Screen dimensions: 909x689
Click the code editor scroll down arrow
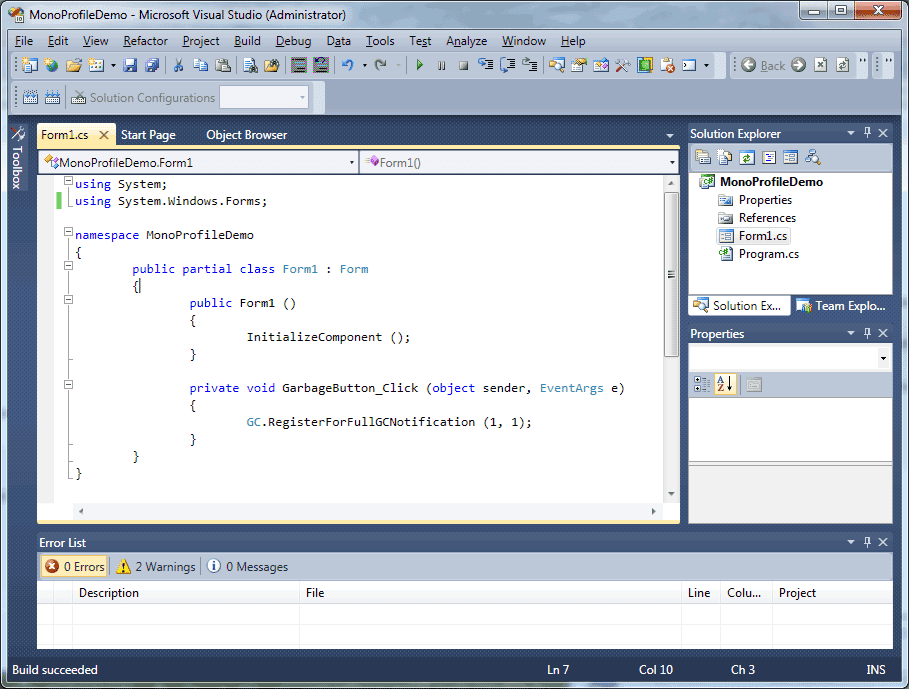(671, 494)
